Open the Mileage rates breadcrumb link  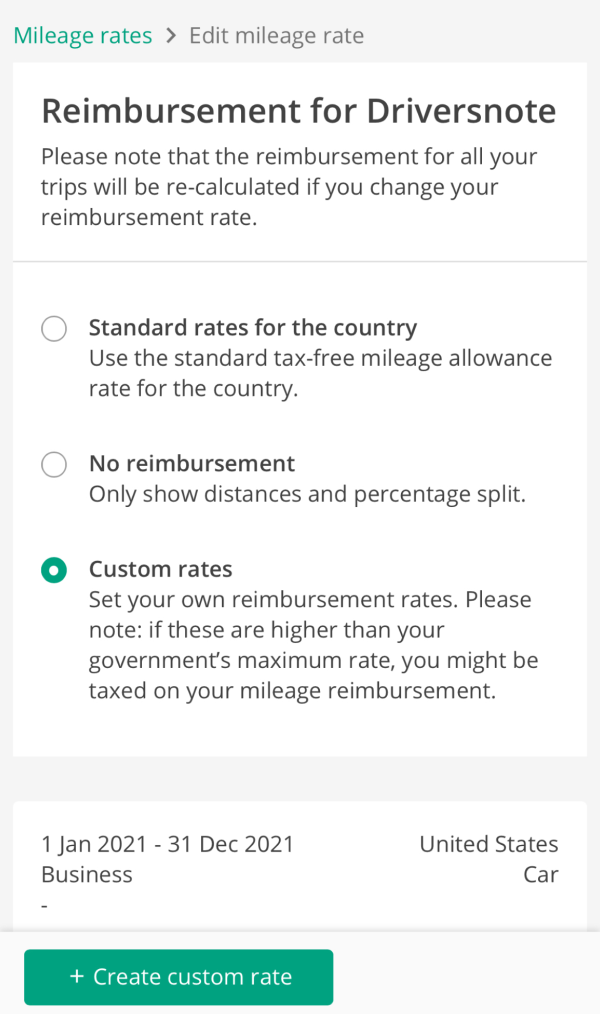pyautogui.click(x=82, y=35)
